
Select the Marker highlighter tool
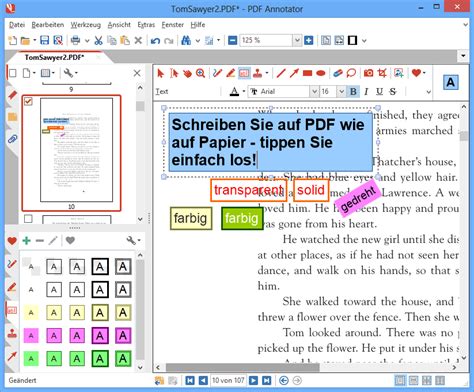coord(231,73)
